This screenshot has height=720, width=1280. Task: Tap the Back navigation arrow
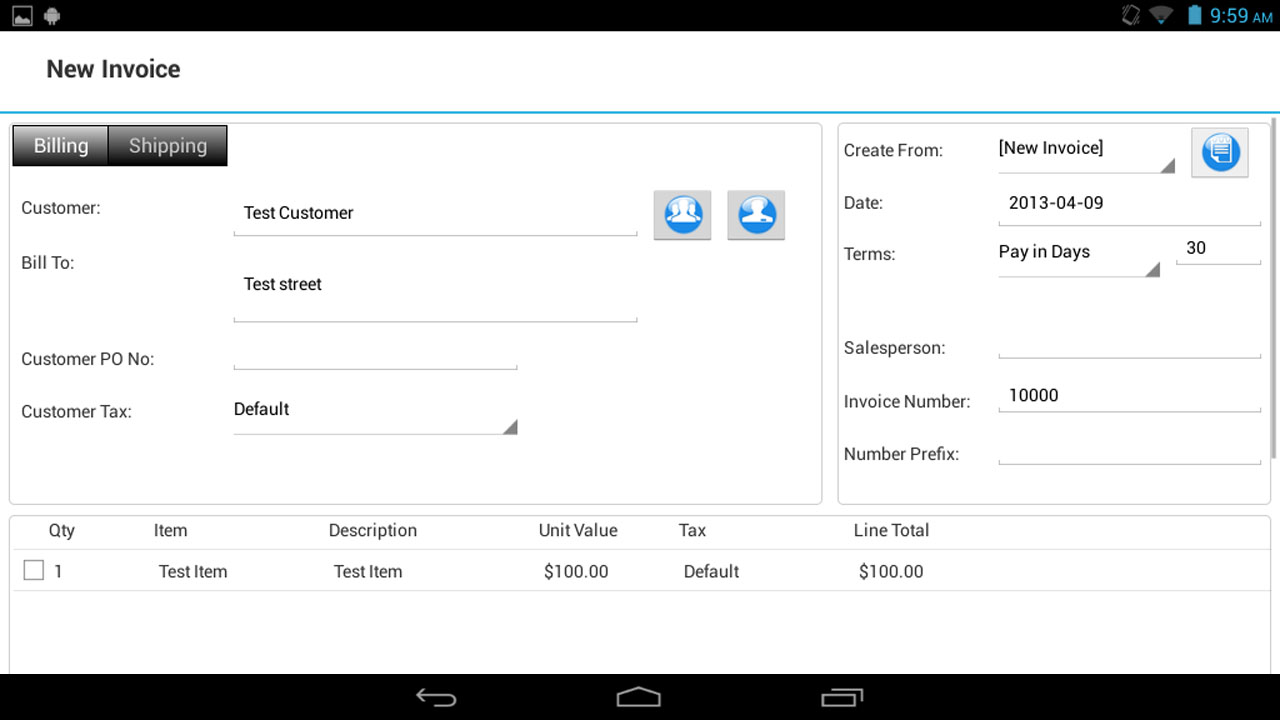(434, 697)
